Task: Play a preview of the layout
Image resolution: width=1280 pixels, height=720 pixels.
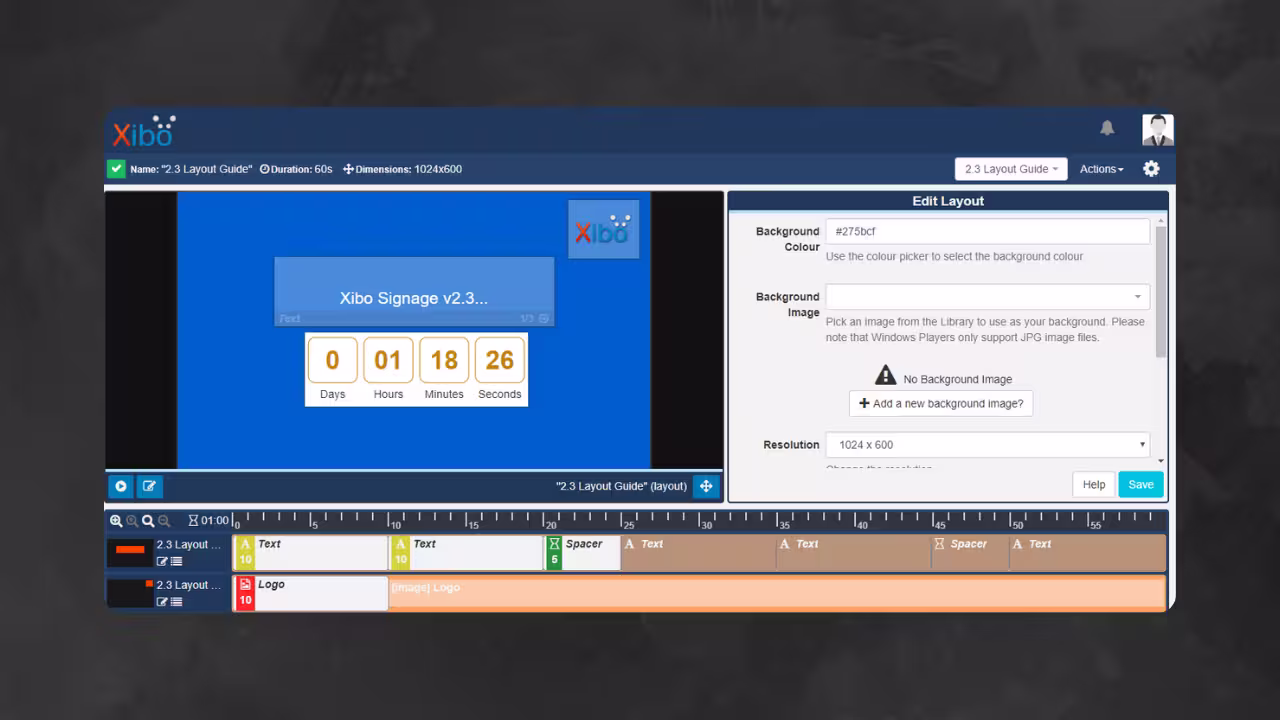Action: [120, 486]
